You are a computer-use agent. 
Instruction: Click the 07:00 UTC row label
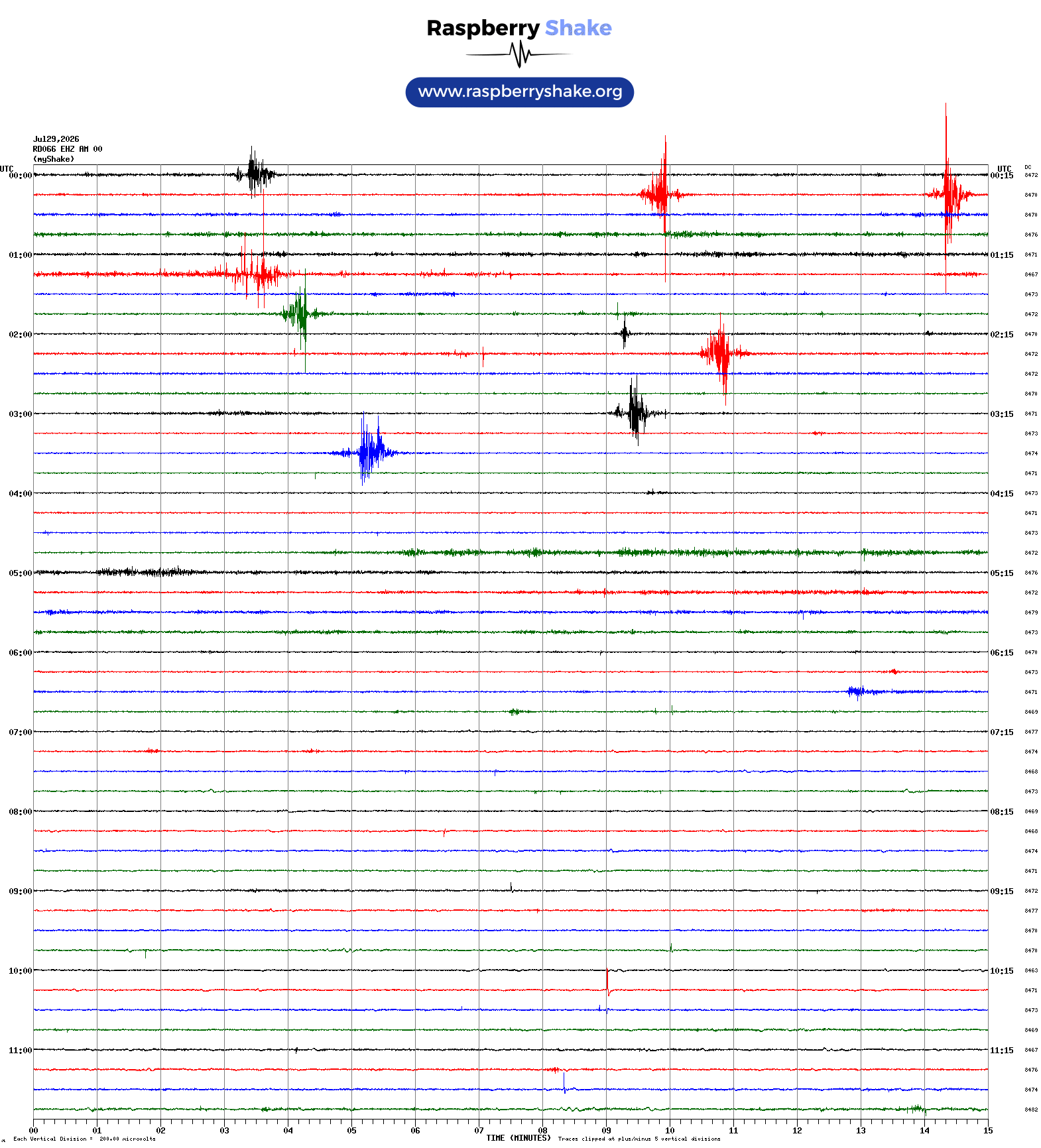point(20,732)
